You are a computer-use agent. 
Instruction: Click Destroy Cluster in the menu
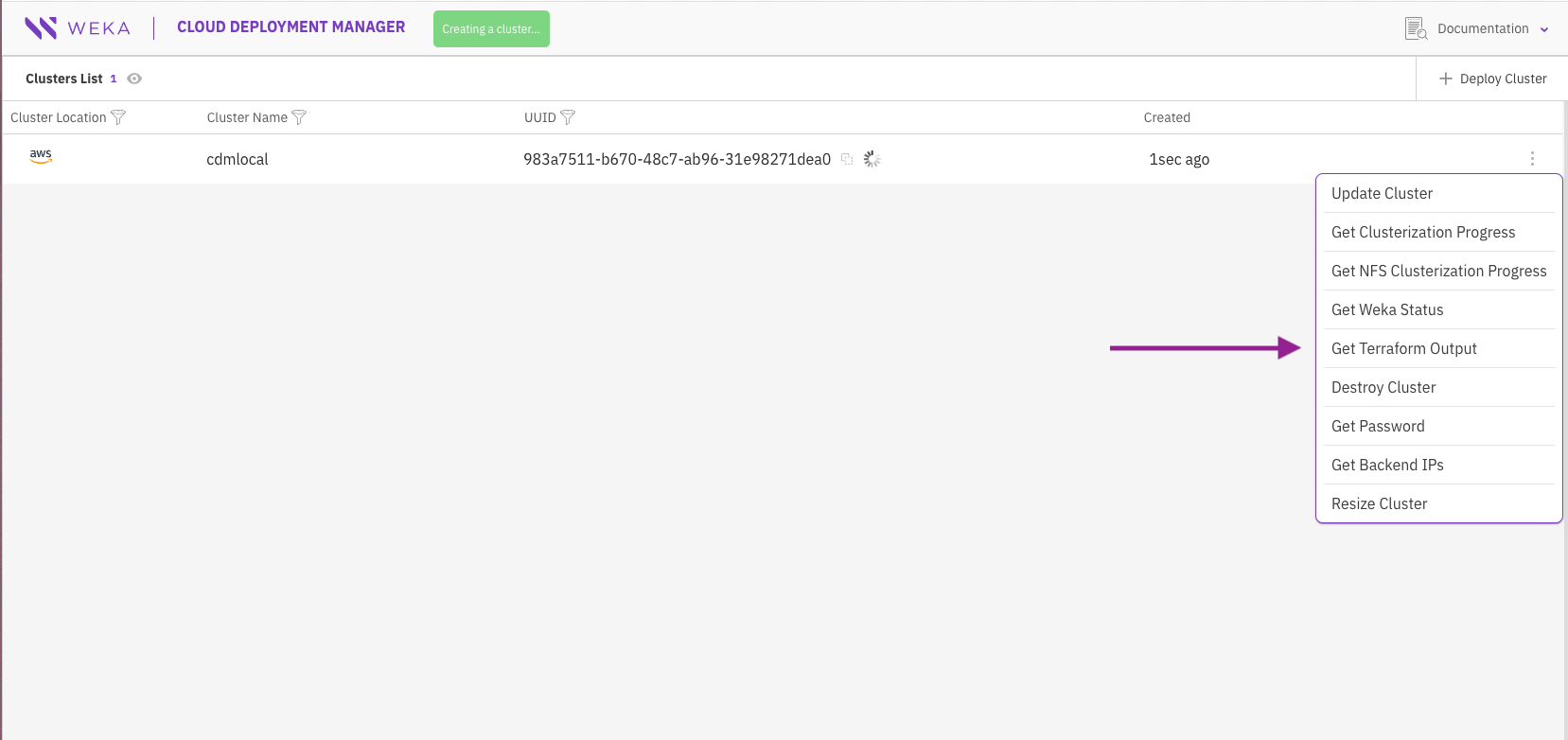[x=1383, y=387]
